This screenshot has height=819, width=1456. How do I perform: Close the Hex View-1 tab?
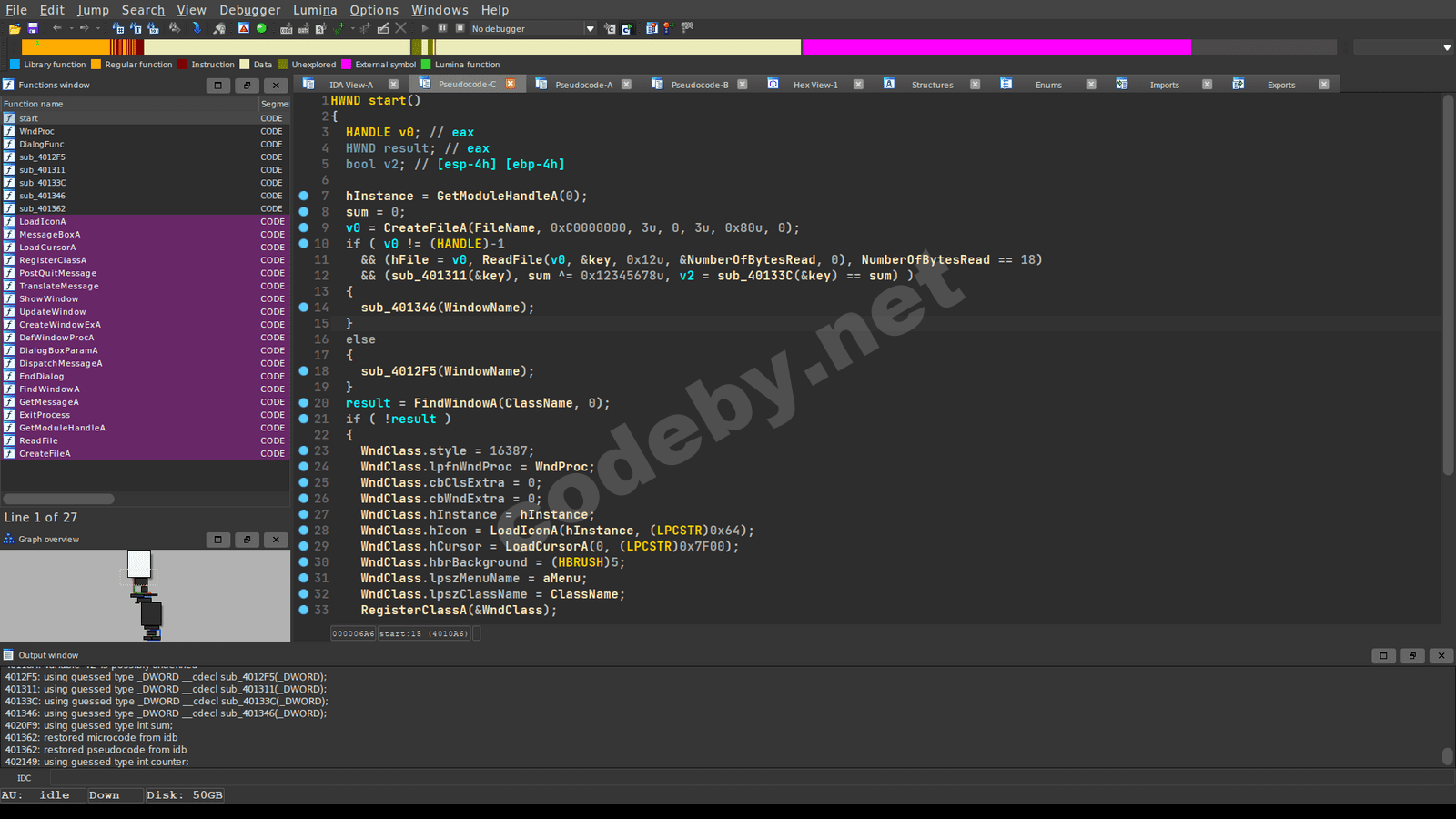tap(858, 84)
